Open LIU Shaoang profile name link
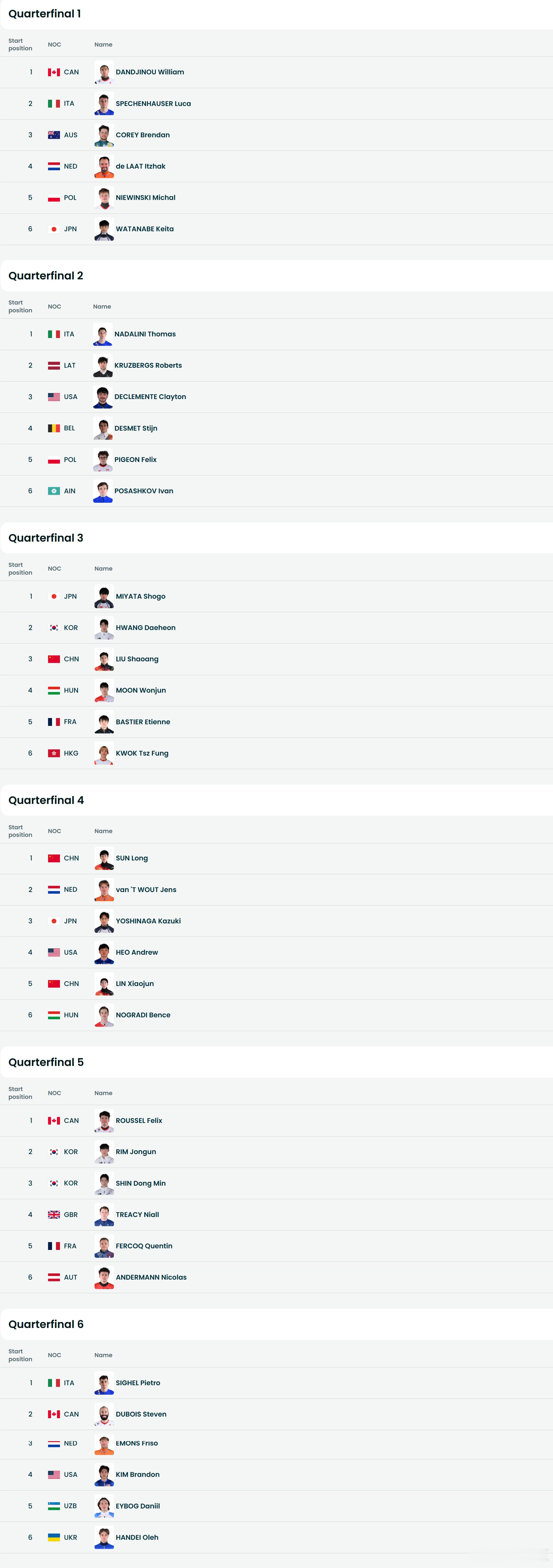553x1568 pixels. (137, 659)
